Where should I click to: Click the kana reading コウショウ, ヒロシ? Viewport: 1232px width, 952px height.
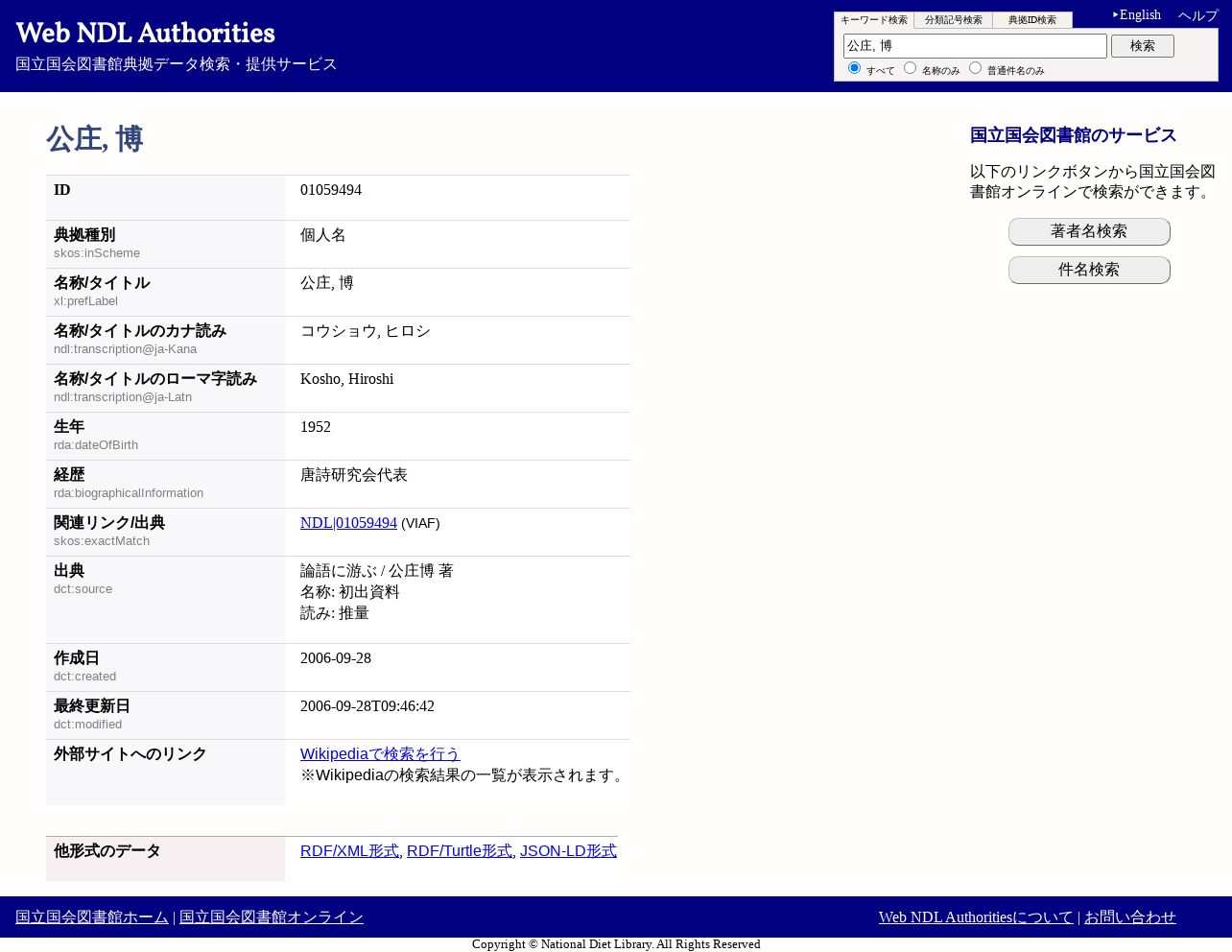366,331
